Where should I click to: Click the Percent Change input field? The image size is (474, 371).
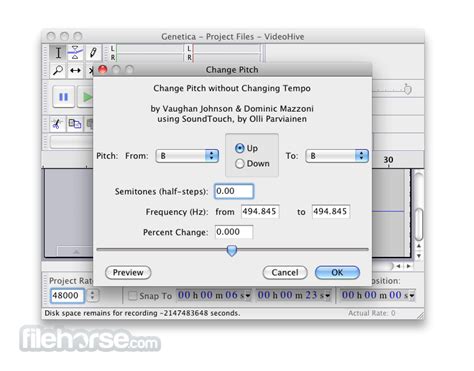(x=234, y=232)
